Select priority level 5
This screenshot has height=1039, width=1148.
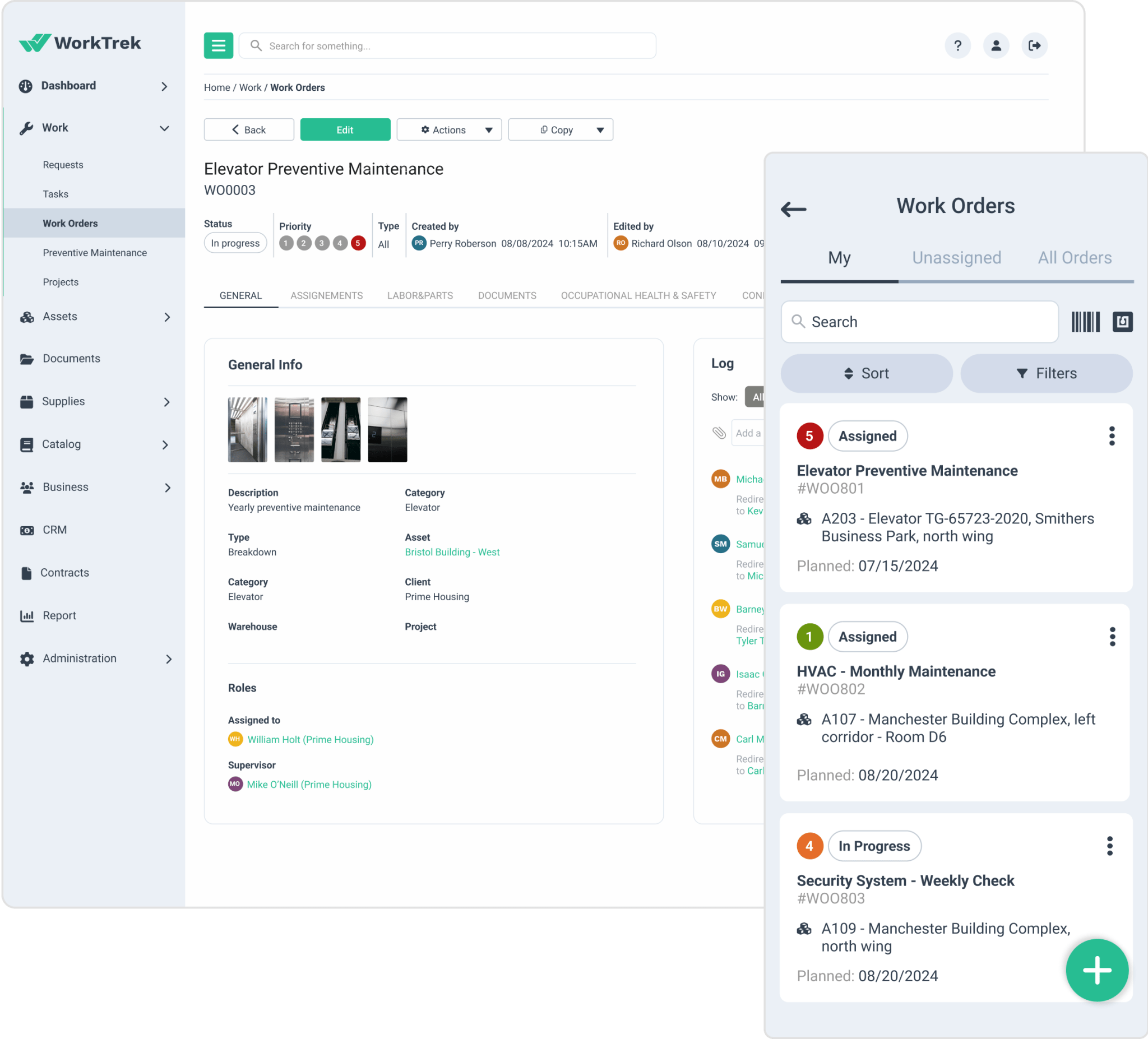coord(358,243)
